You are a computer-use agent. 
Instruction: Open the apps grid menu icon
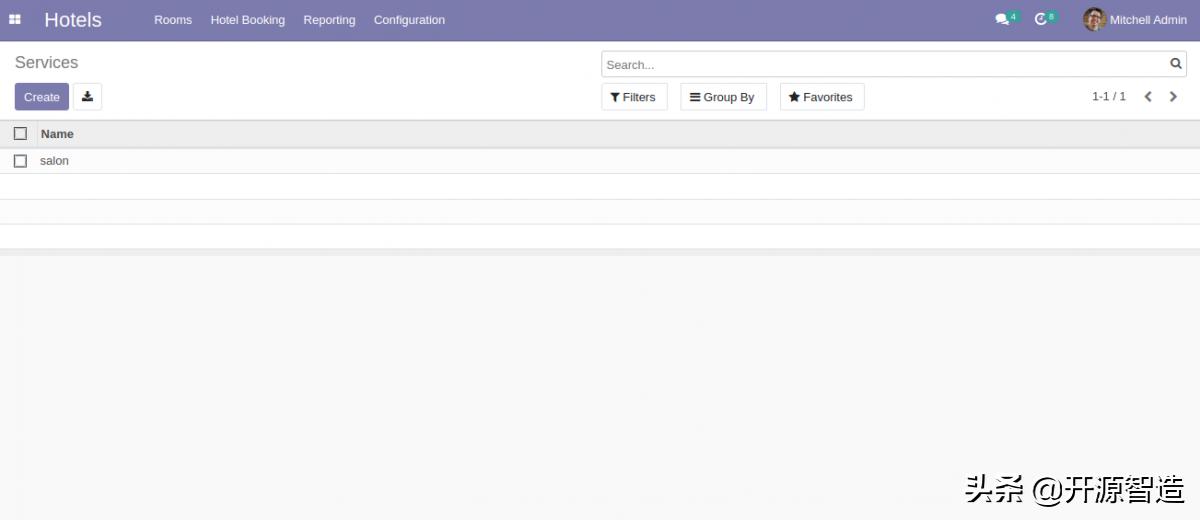15,19
